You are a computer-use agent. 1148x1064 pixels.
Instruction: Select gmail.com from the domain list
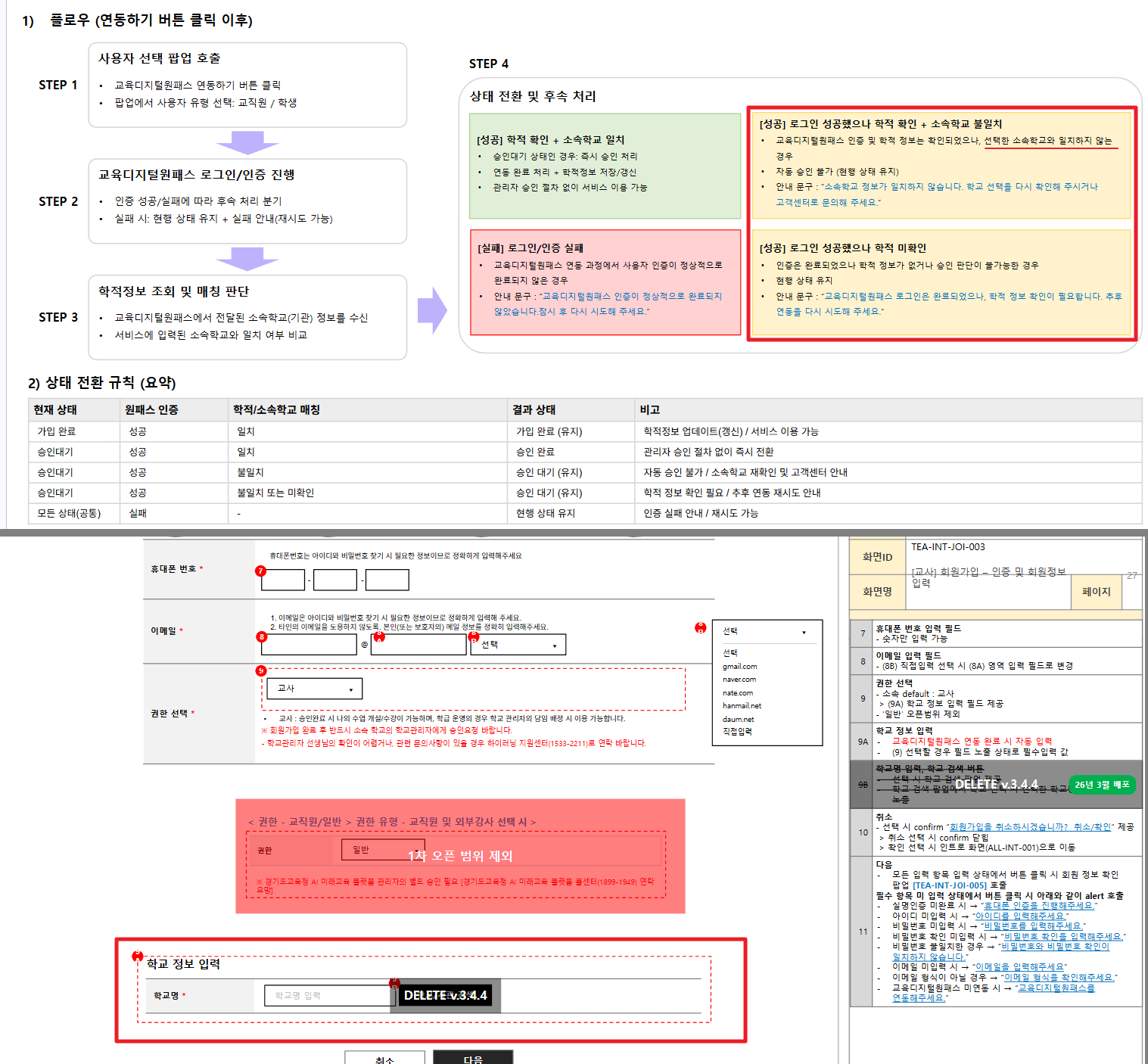739,667
